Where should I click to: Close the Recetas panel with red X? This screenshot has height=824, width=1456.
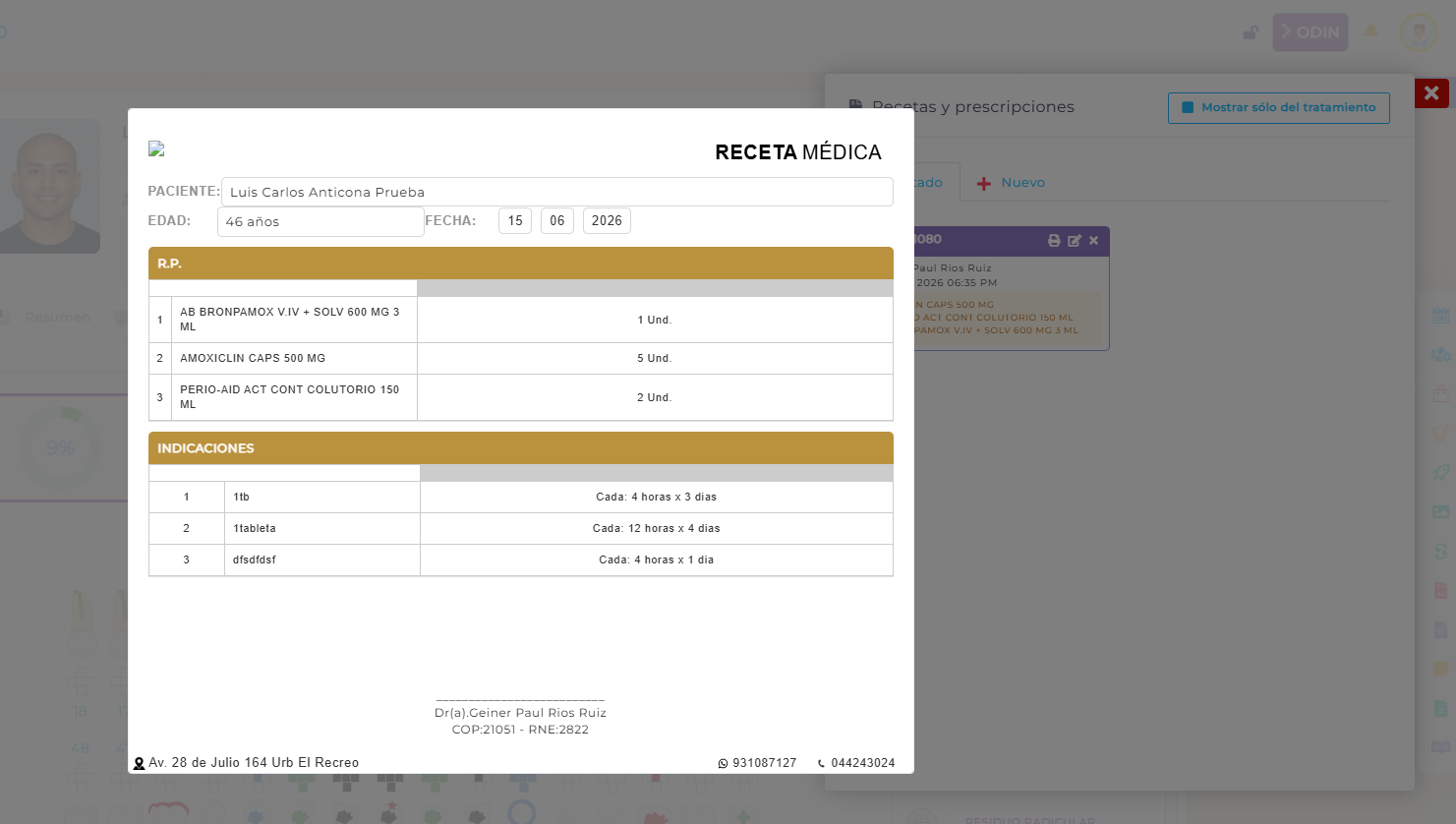pyautogui.click(x=1431, y=93)
